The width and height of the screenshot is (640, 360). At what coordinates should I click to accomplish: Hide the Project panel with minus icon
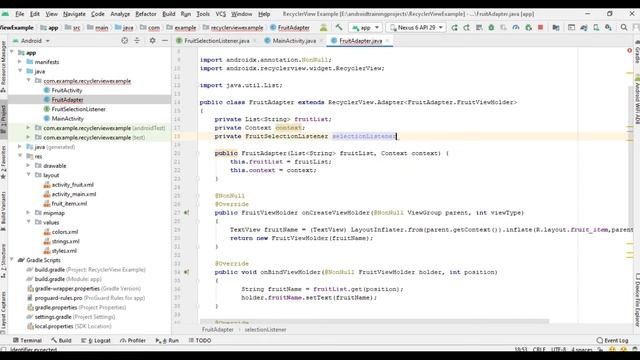pyautogui.click(x=164, y=40)
